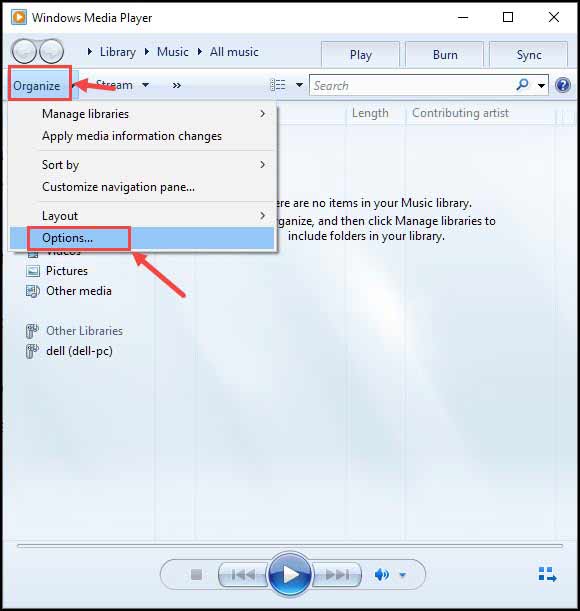The image size is (580, 611).
Task: Skip to the next track
Action: [338, 574]
